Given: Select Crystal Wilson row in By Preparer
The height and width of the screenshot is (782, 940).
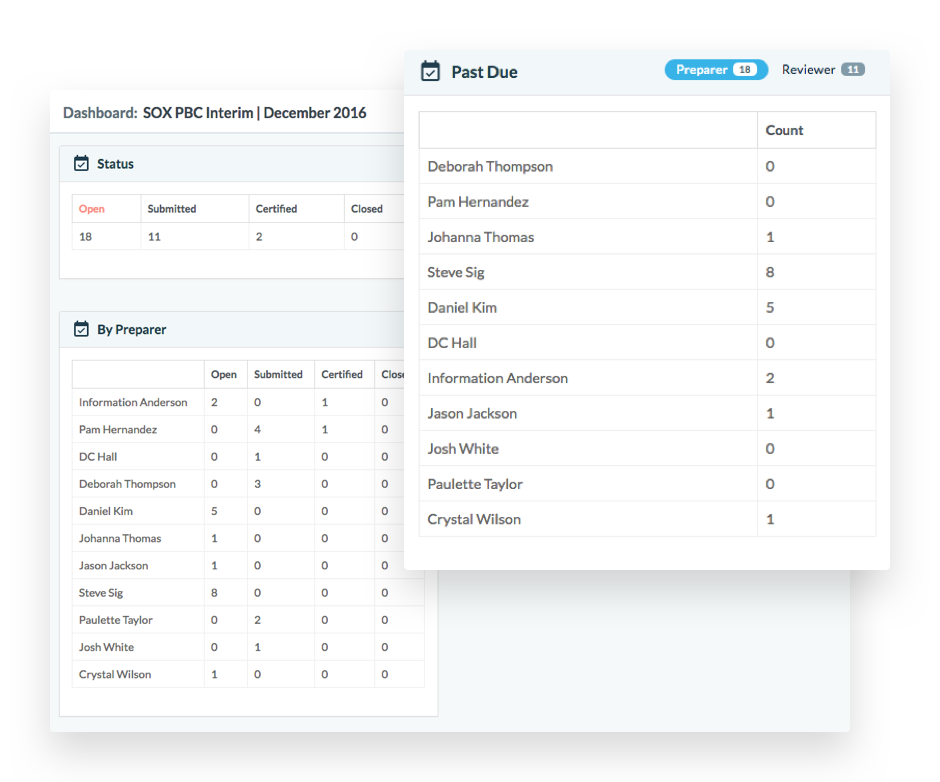Looking at the screenshot, I should [248, 674].
